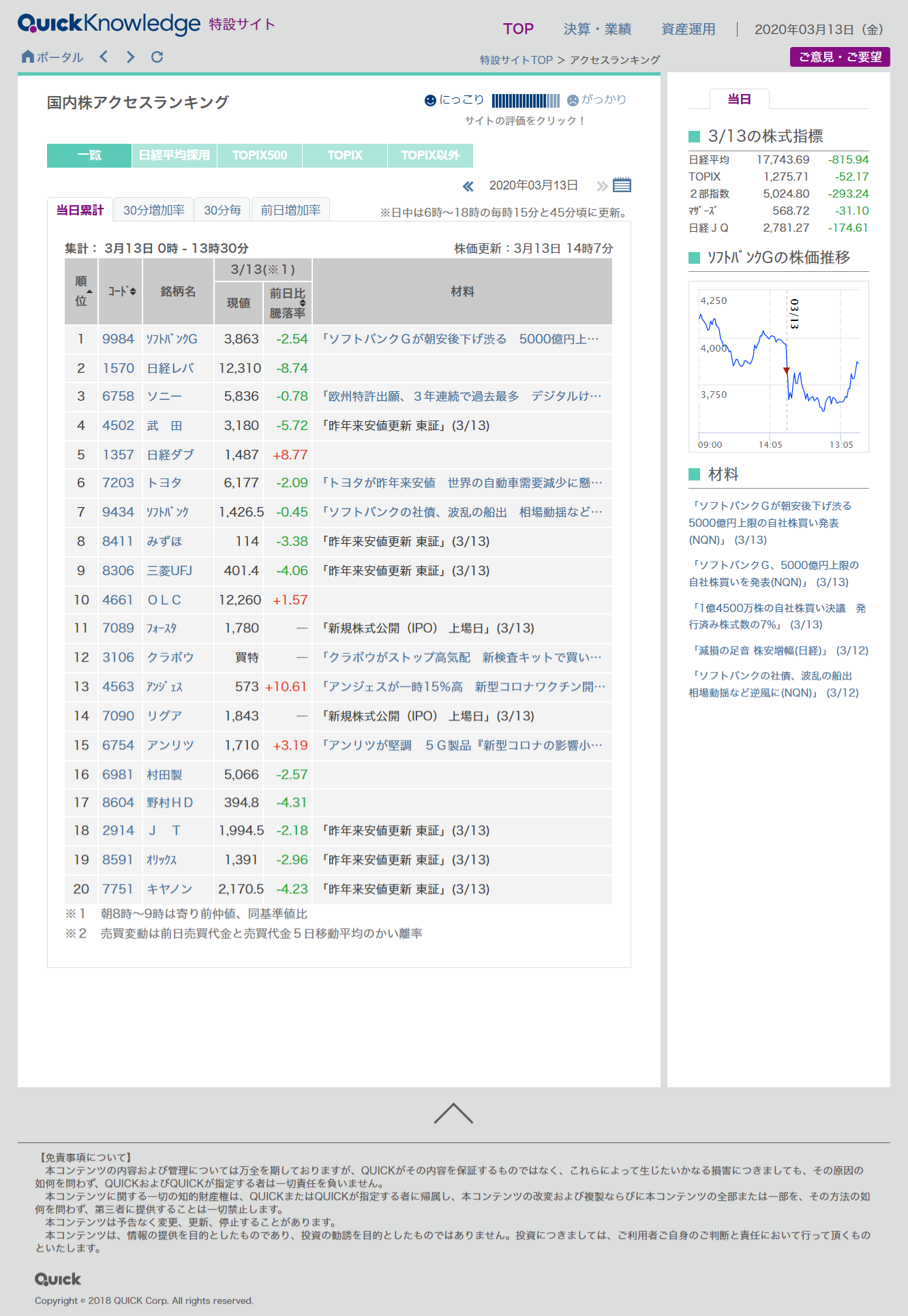Open stock code 9434 link

[x=119, y=512]
